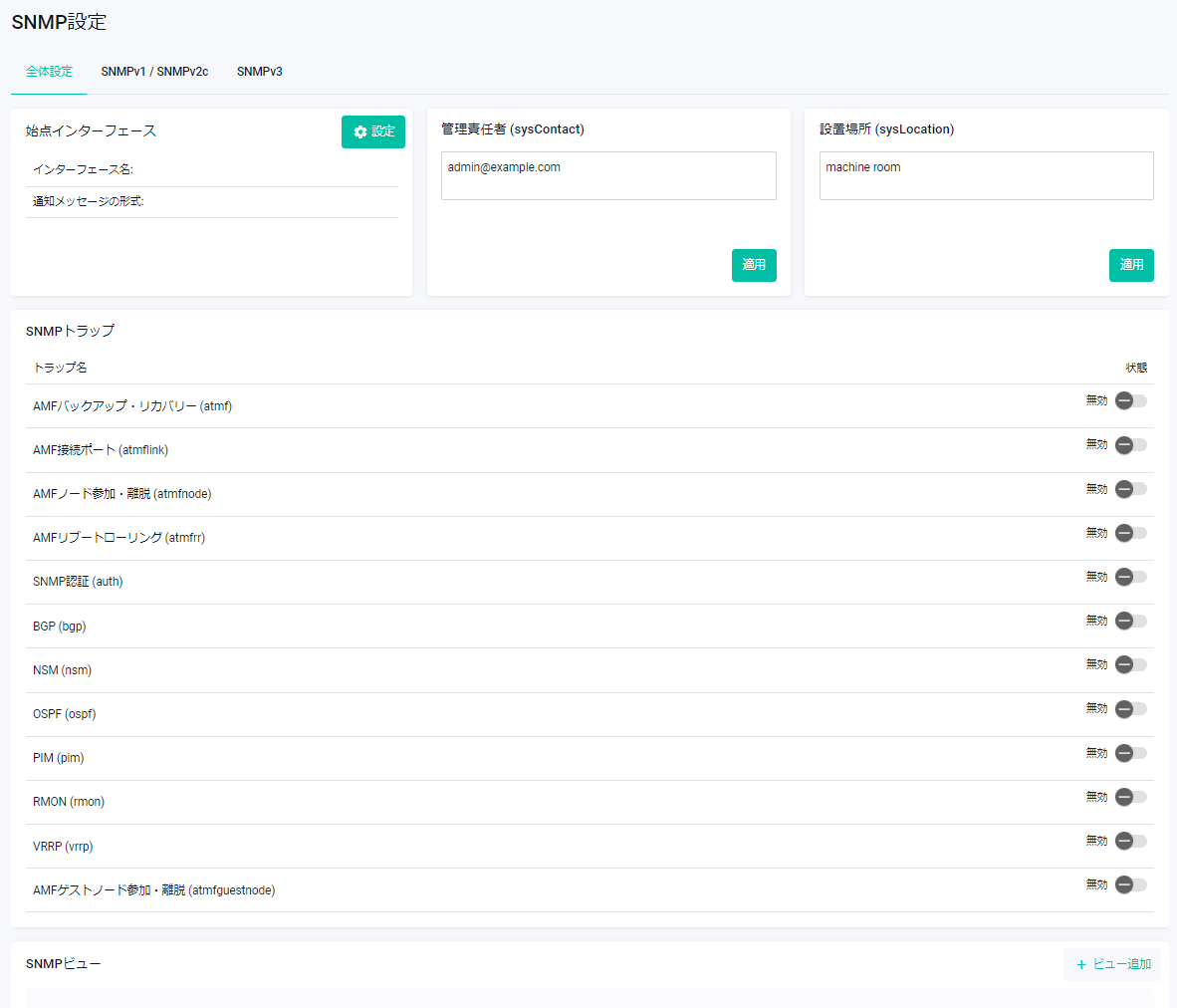
Task: Toggle the NSM (nsm) trap switch
Action: [x=1130, y=664]
